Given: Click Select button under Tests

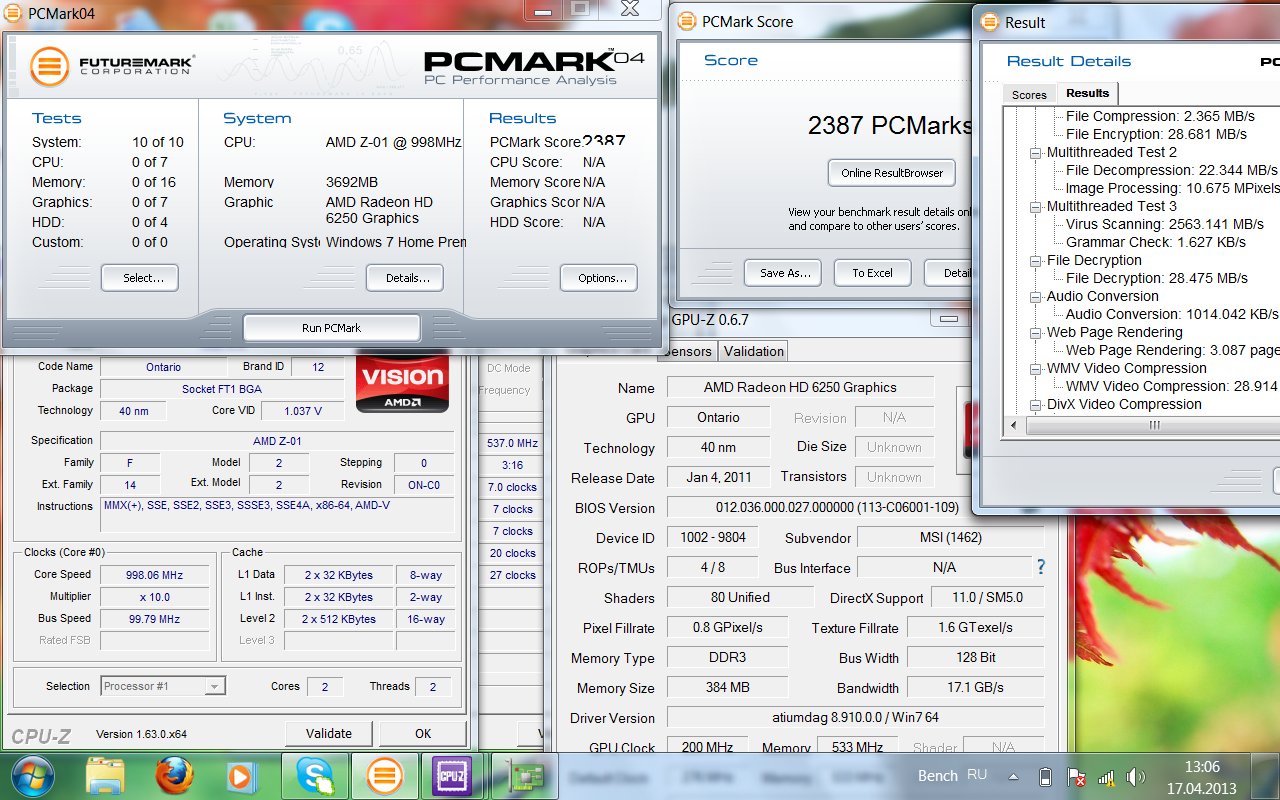Looking at the screenshot, I should point(140,278).
